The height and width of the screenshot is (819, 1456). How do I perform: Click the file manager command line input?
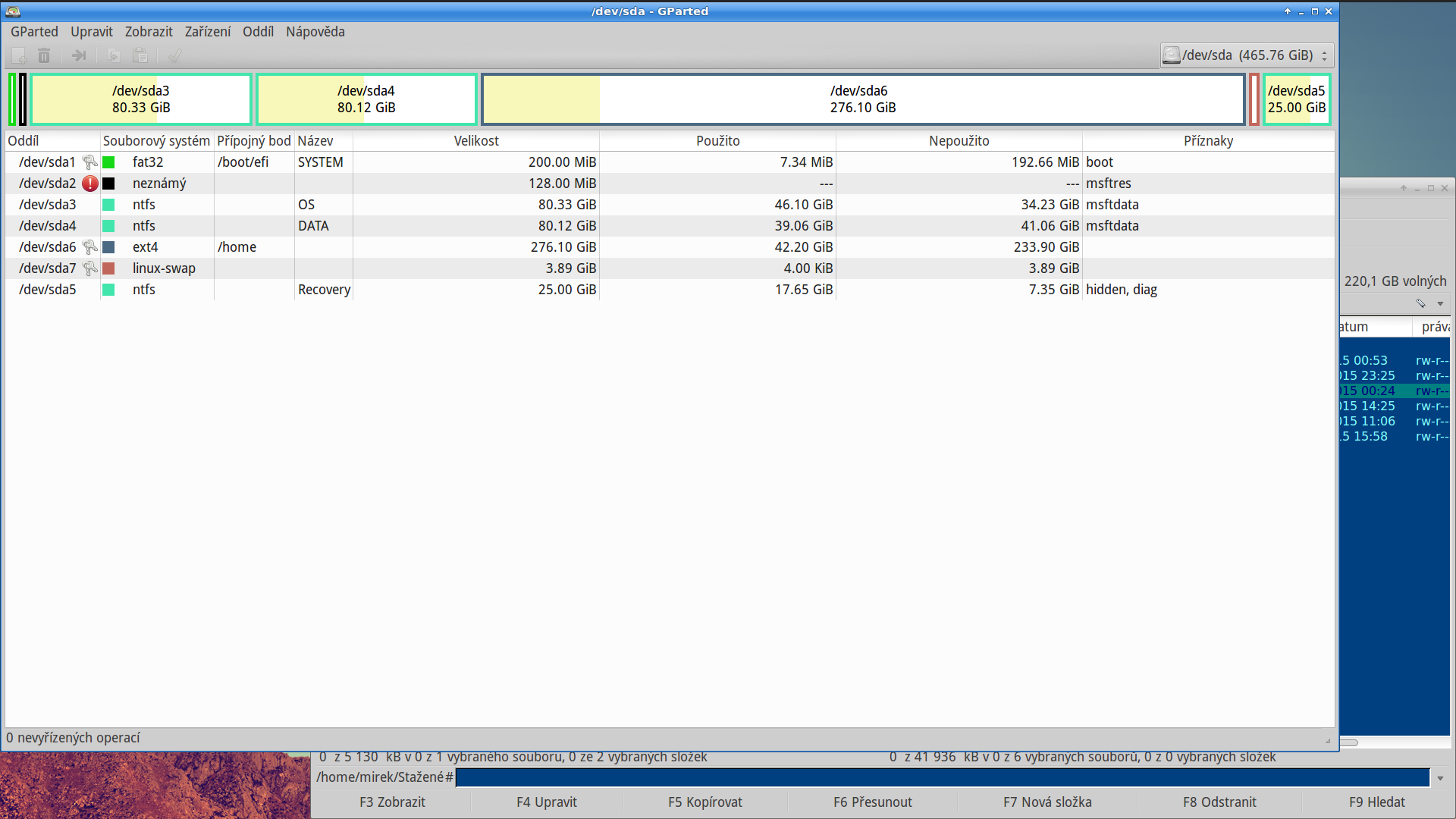tap(943, 778)
